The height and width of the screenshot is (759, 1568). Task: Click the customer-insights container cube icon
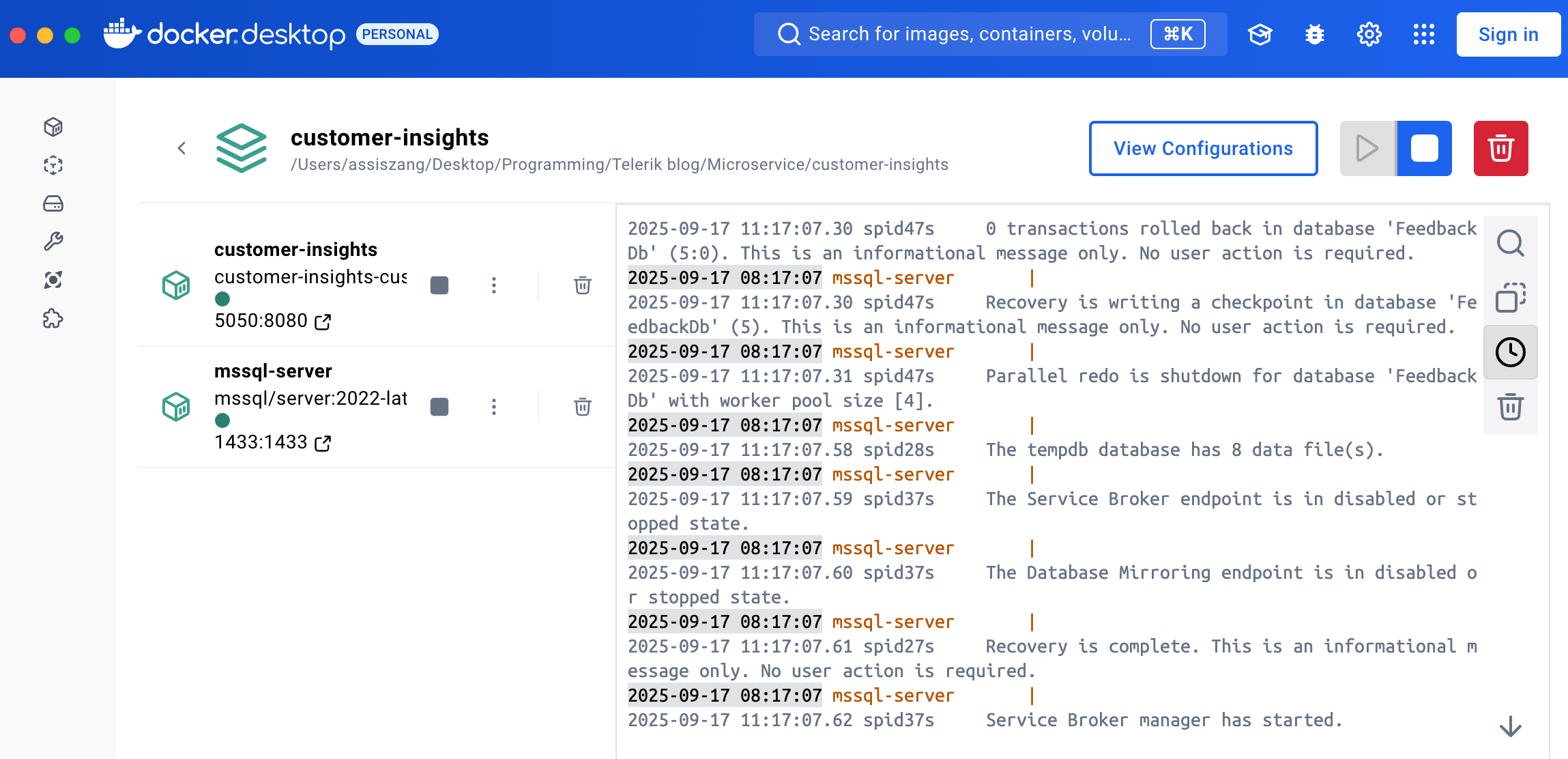[176, 285]
